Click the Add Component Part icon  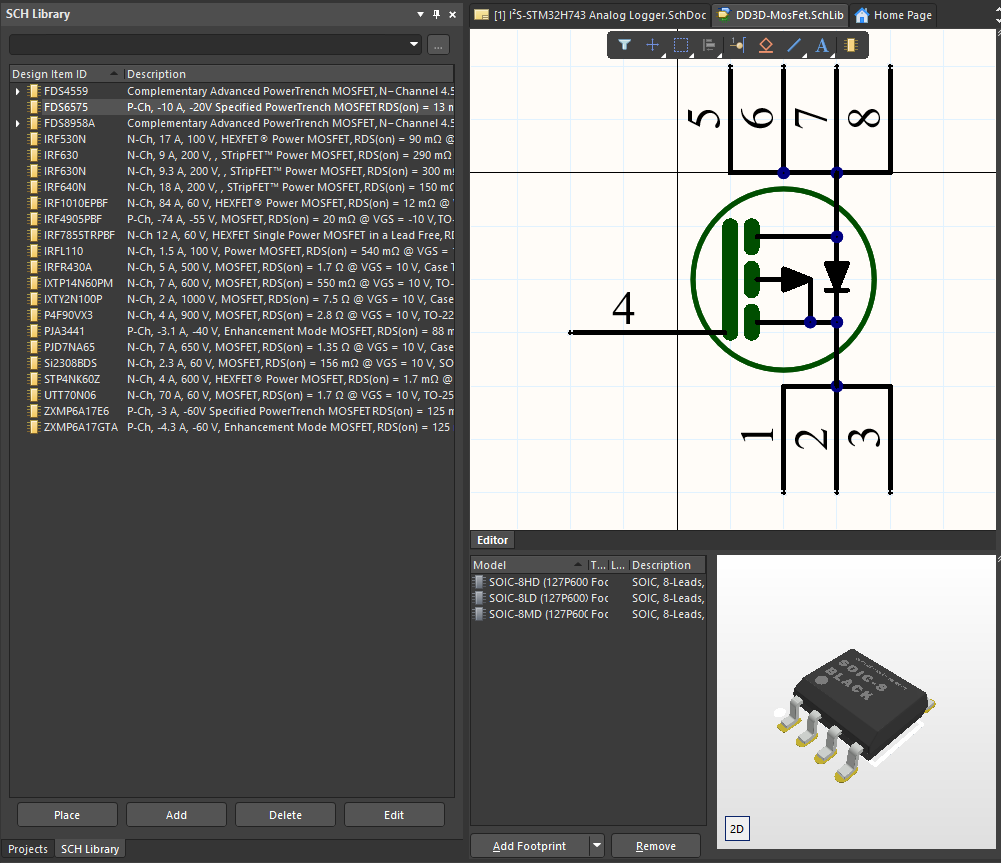851,45
